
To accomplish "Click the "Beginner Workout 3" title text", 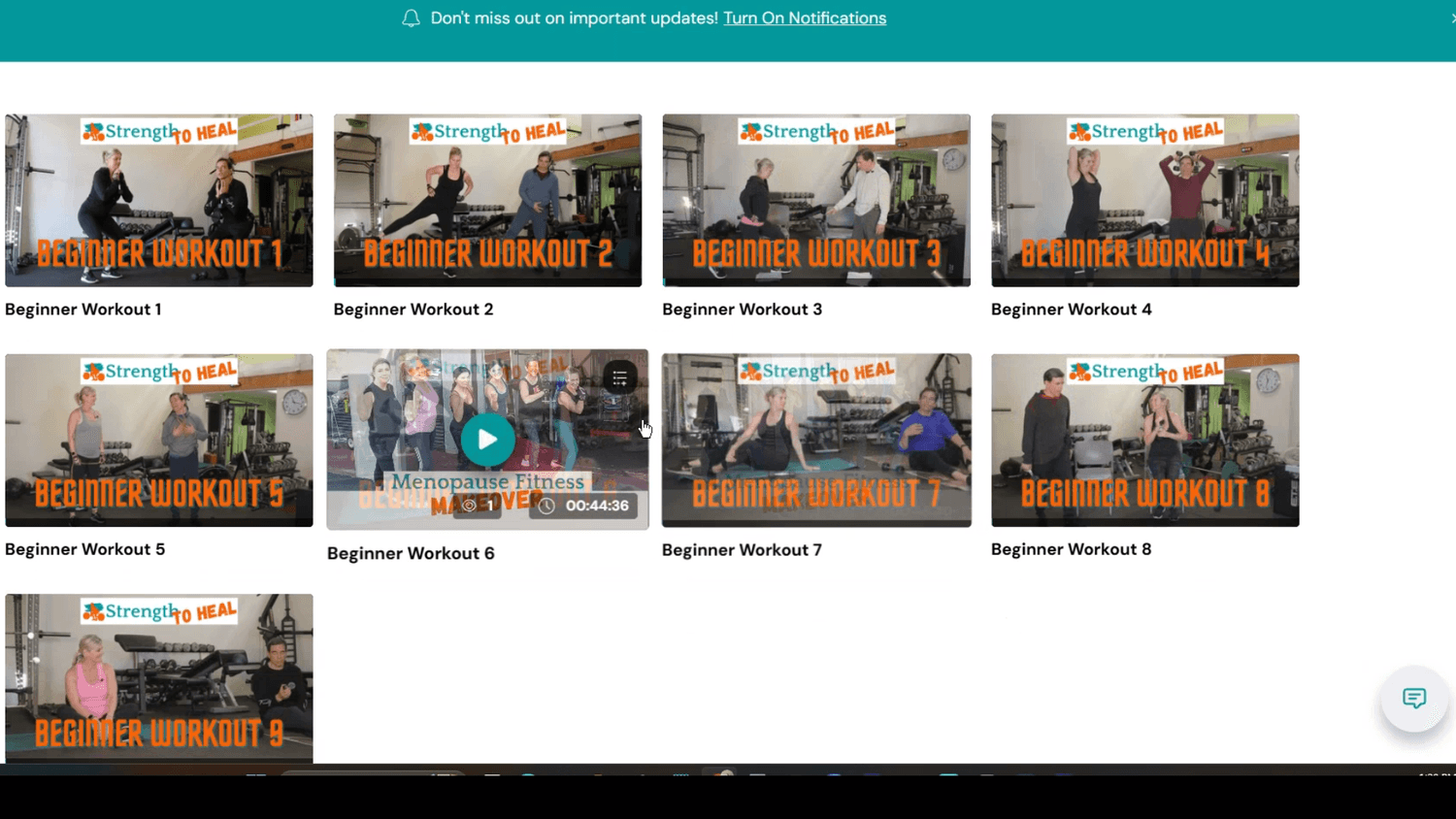I will point(743,310).
